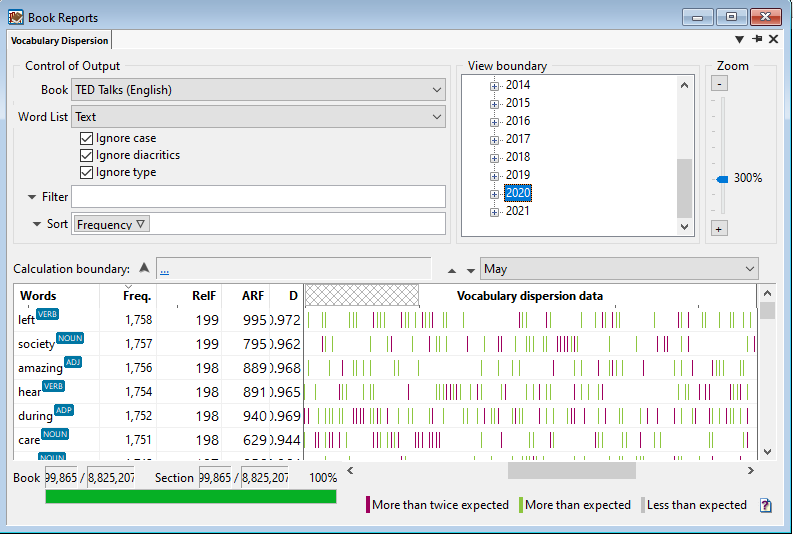Click the ADJ tag next to 'amazing'
The width and height of the screenshot is (793, 534).
[x=73, y=362]
